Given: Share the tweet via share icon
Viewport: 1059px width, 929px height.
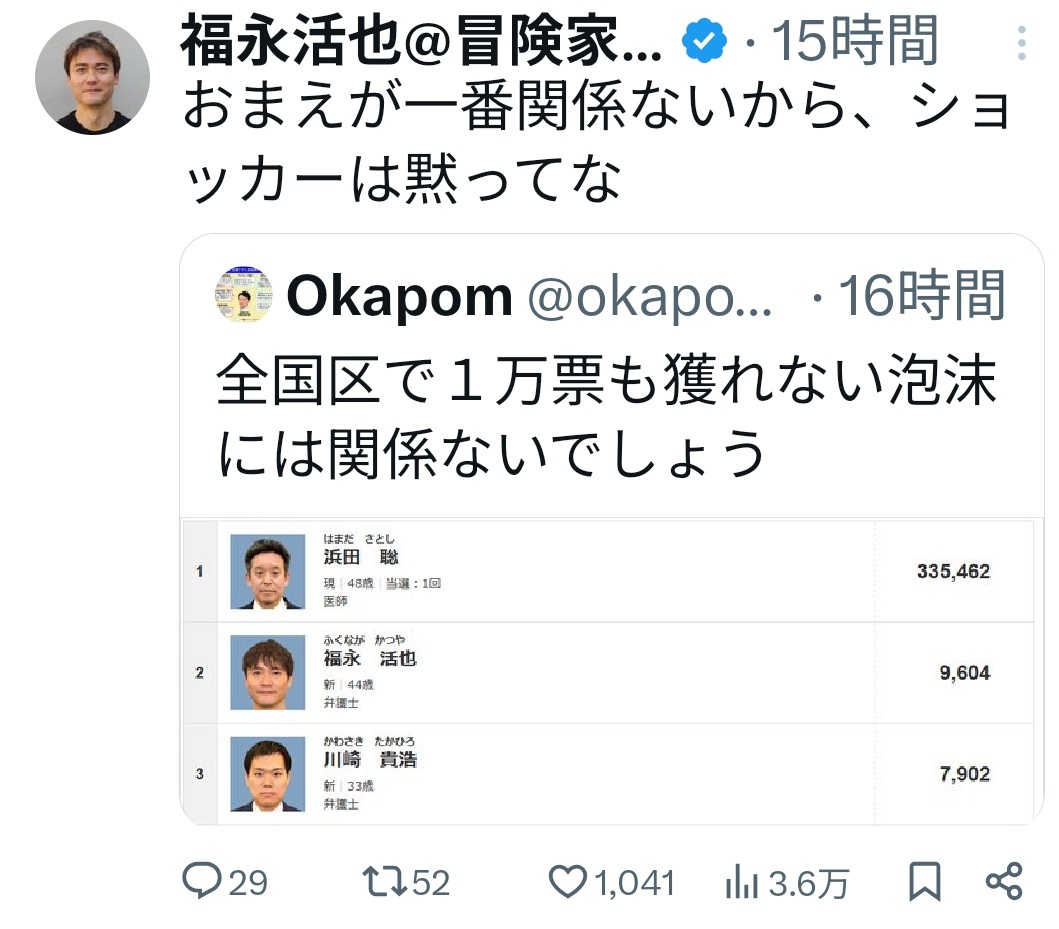Looking at the screenshot, I should [x=1004, y=881].
